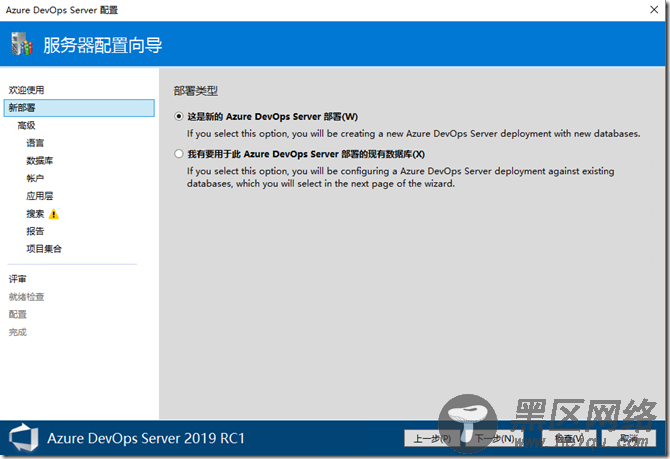Select existing databases deployment radio option
The width and height of the screenshot is (670, 459).
tap(179, 154)
